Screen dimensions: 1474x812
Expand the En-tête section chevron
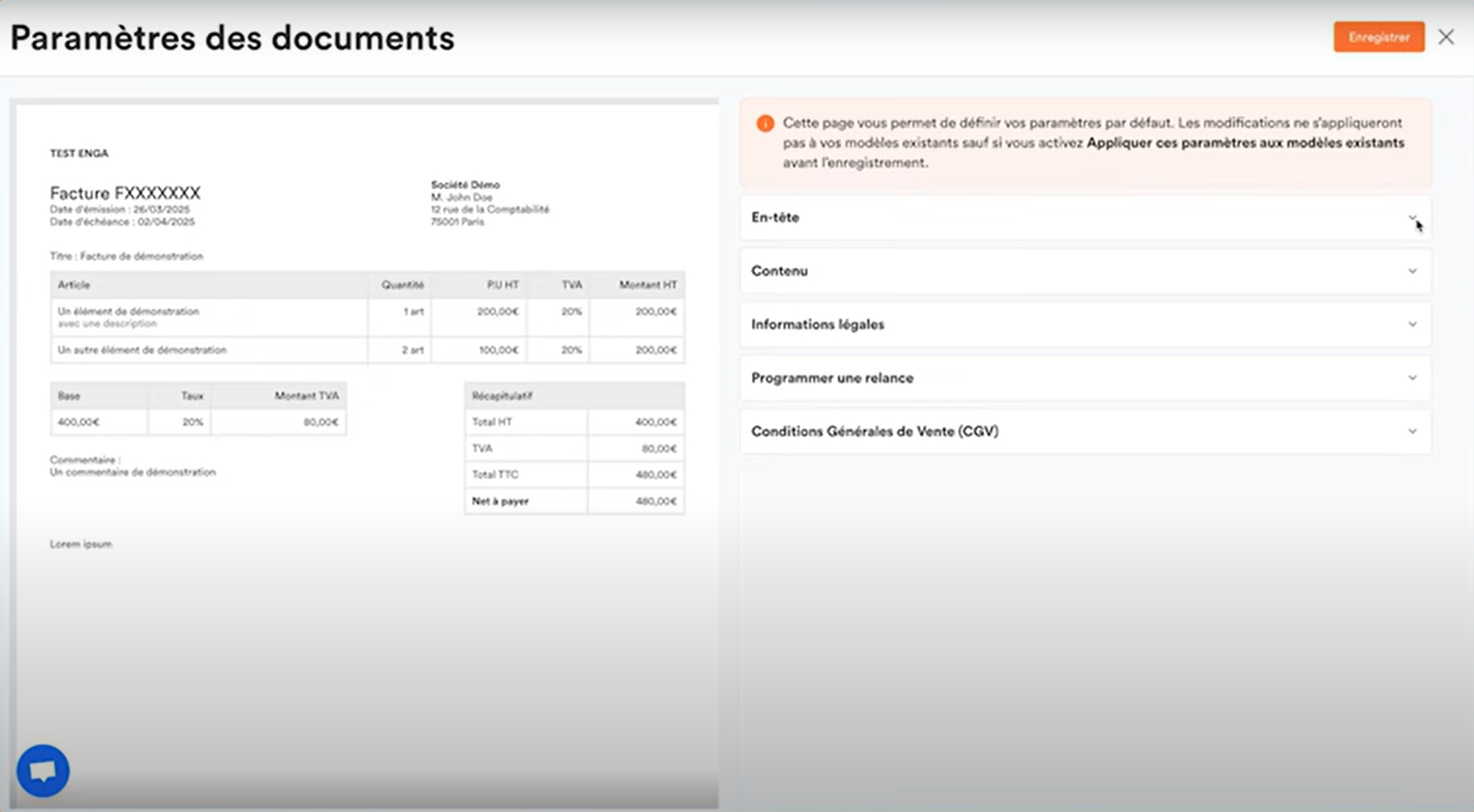pyautogui.click(x=1412, y=218)
